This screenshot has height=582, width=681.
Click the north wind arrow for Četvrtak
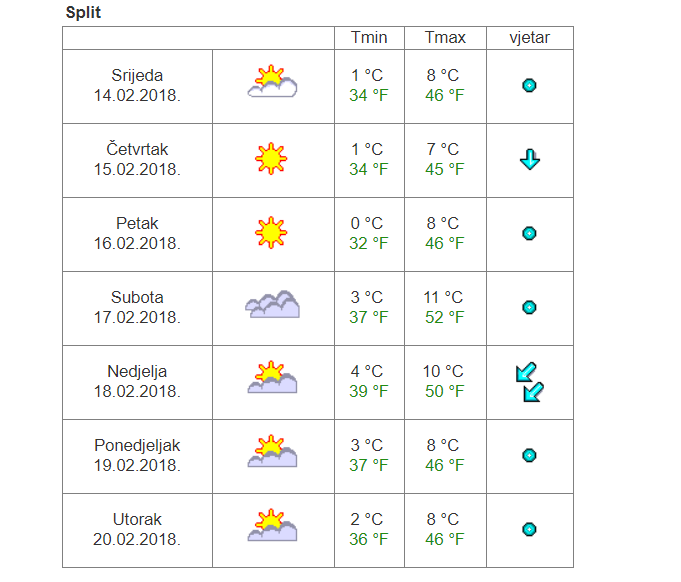point(530,159)
